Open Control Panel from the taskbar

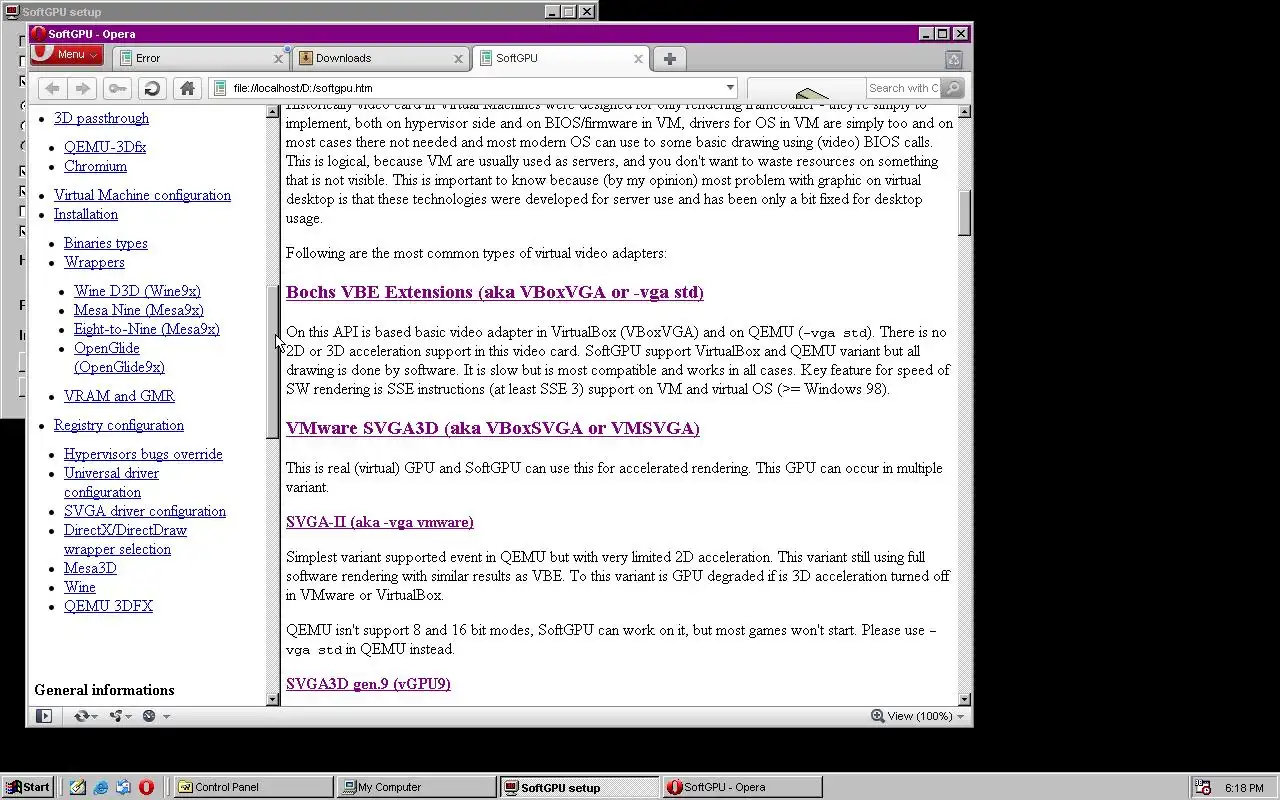[x=254, y=787]
